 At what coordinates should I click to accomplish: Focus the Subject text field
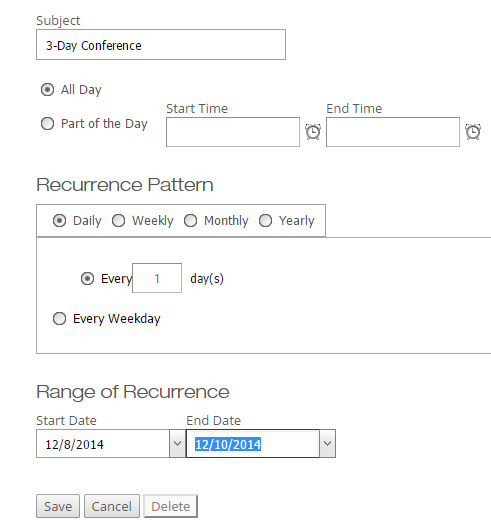tap(161, 45)
